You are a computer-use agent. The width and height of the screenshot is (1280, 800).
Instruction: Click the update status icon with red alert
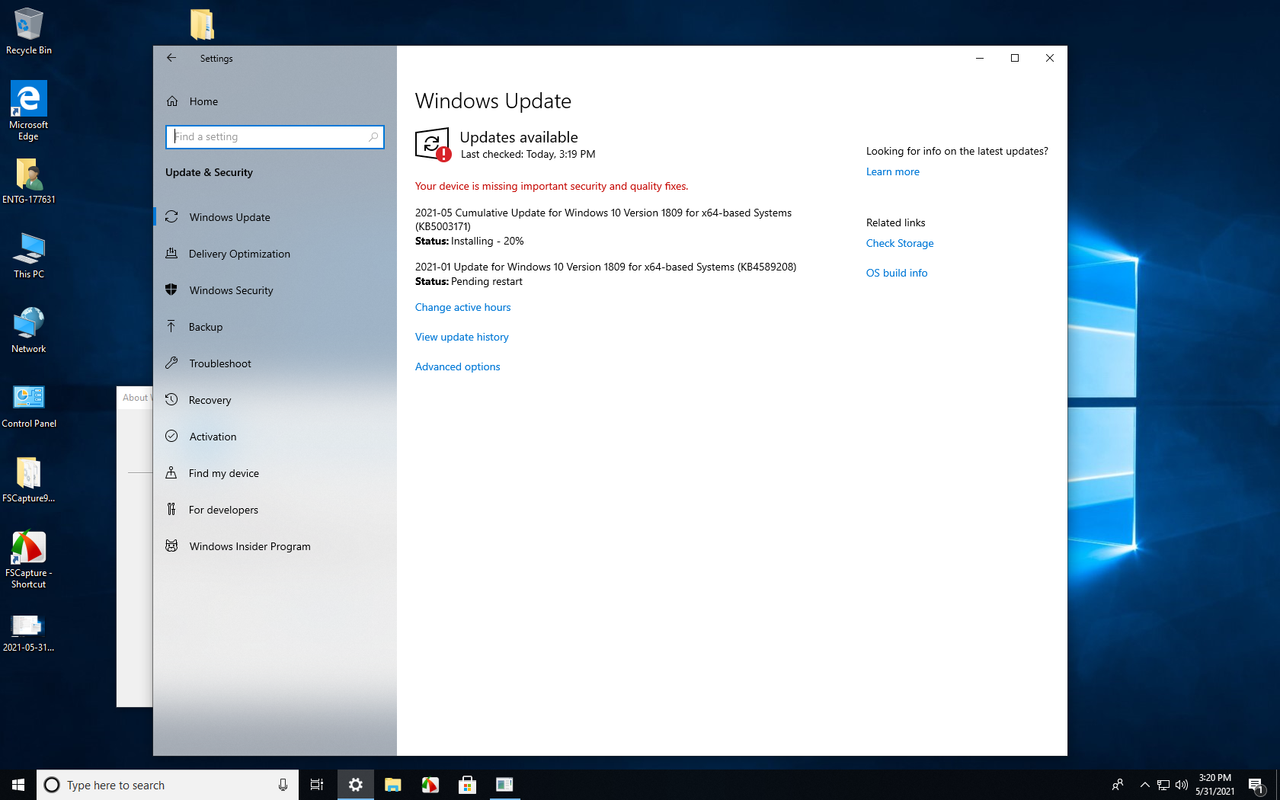[x=433, y=145]
